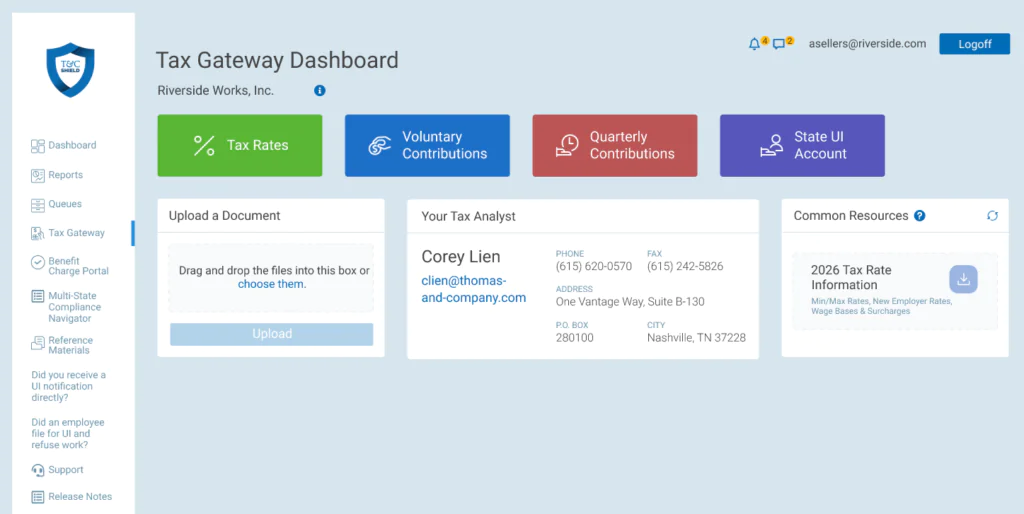Refresh Common Resources with the reload icon

tap(993, 216)
